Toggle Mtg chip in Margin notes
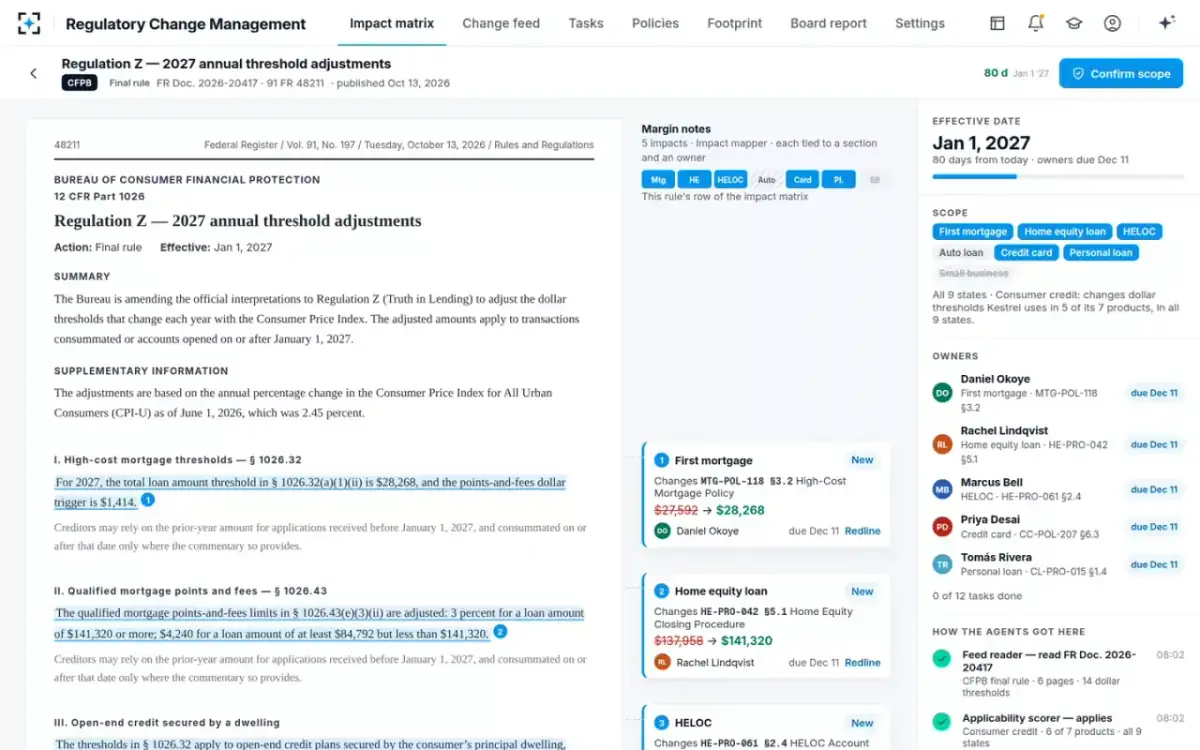 pyautogui.click(x=657, y=180)
